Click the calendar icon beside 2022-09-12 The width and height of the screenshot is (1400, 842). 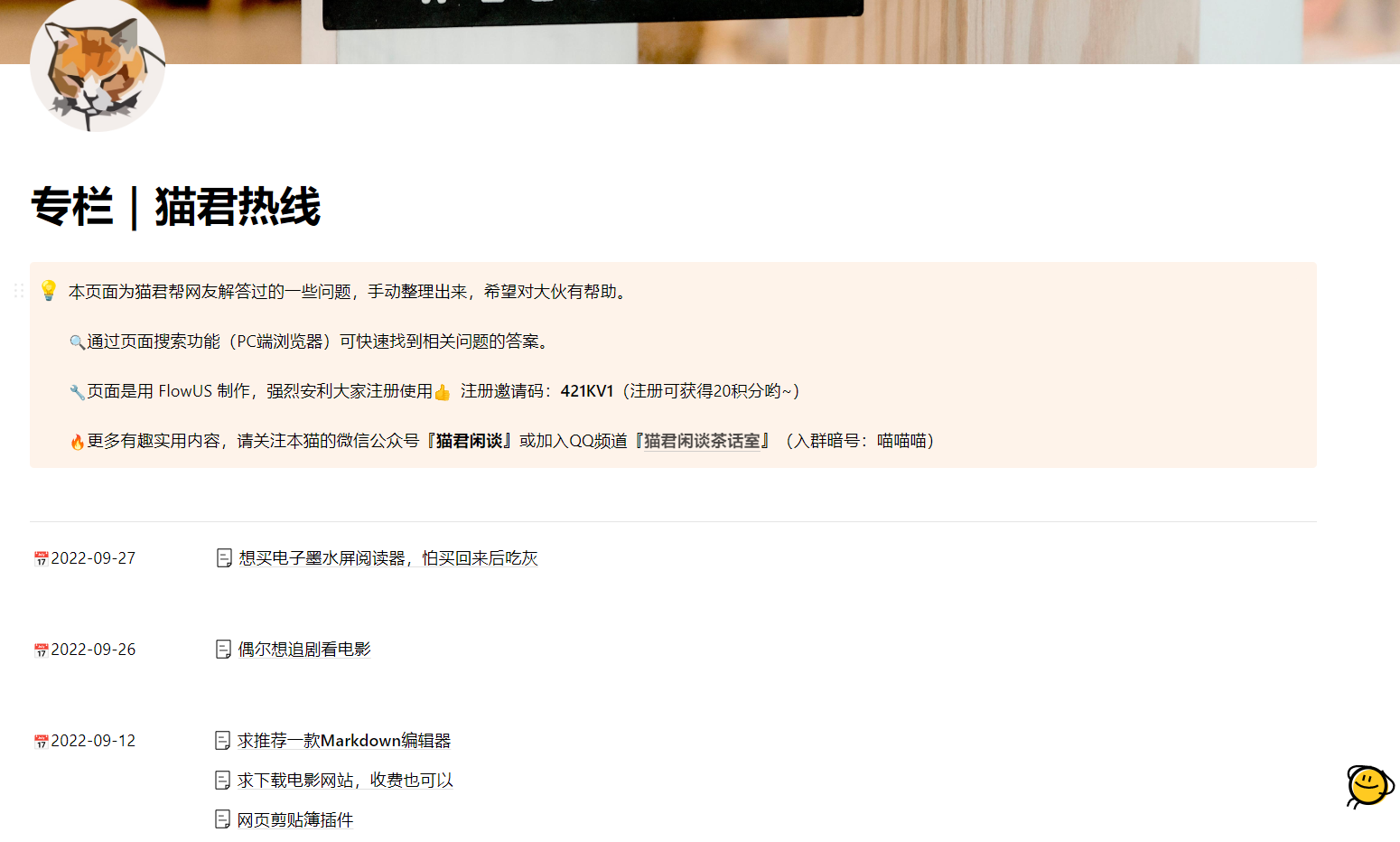point(41,742)
